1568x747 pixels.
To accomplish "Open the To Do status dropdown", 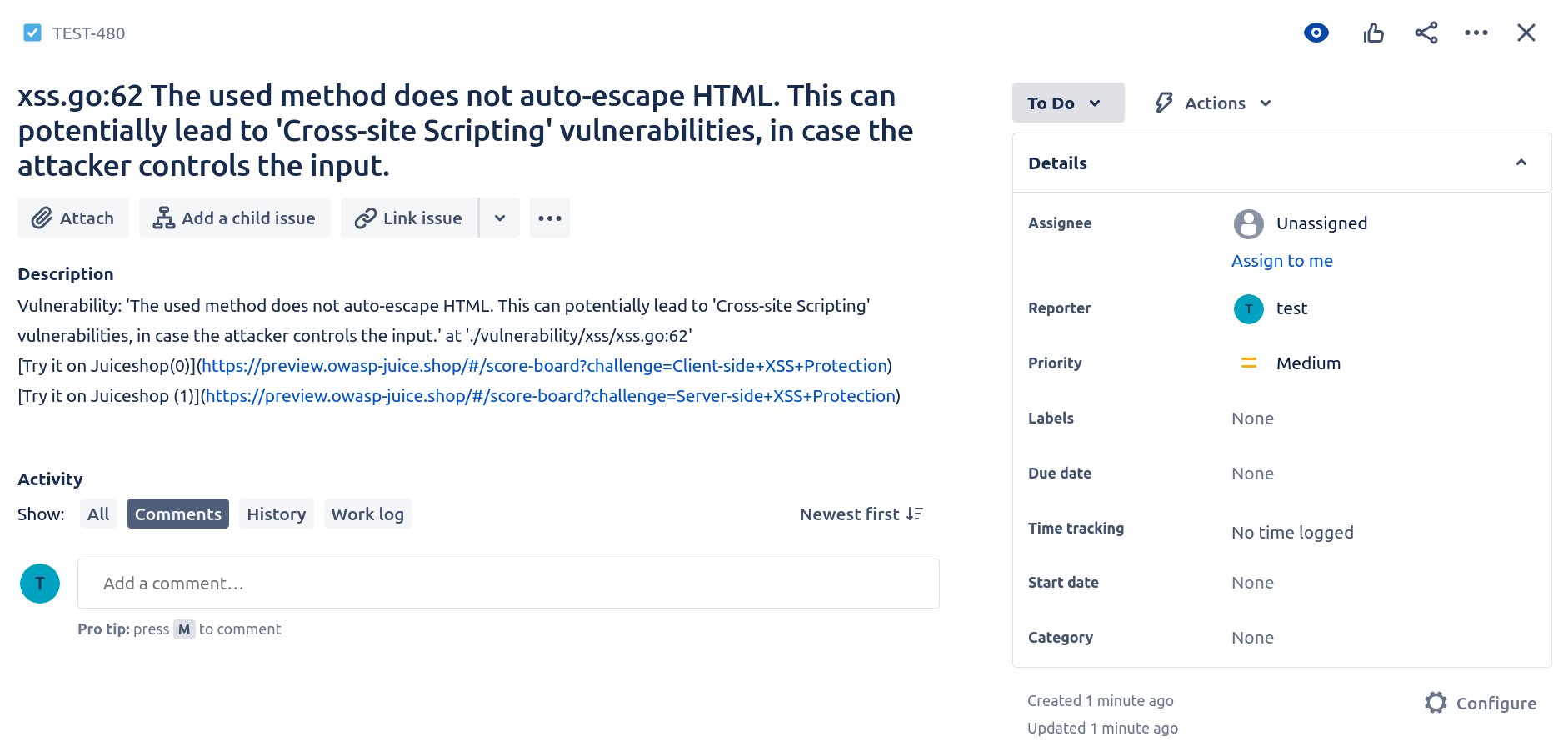I will point(1067,103).
